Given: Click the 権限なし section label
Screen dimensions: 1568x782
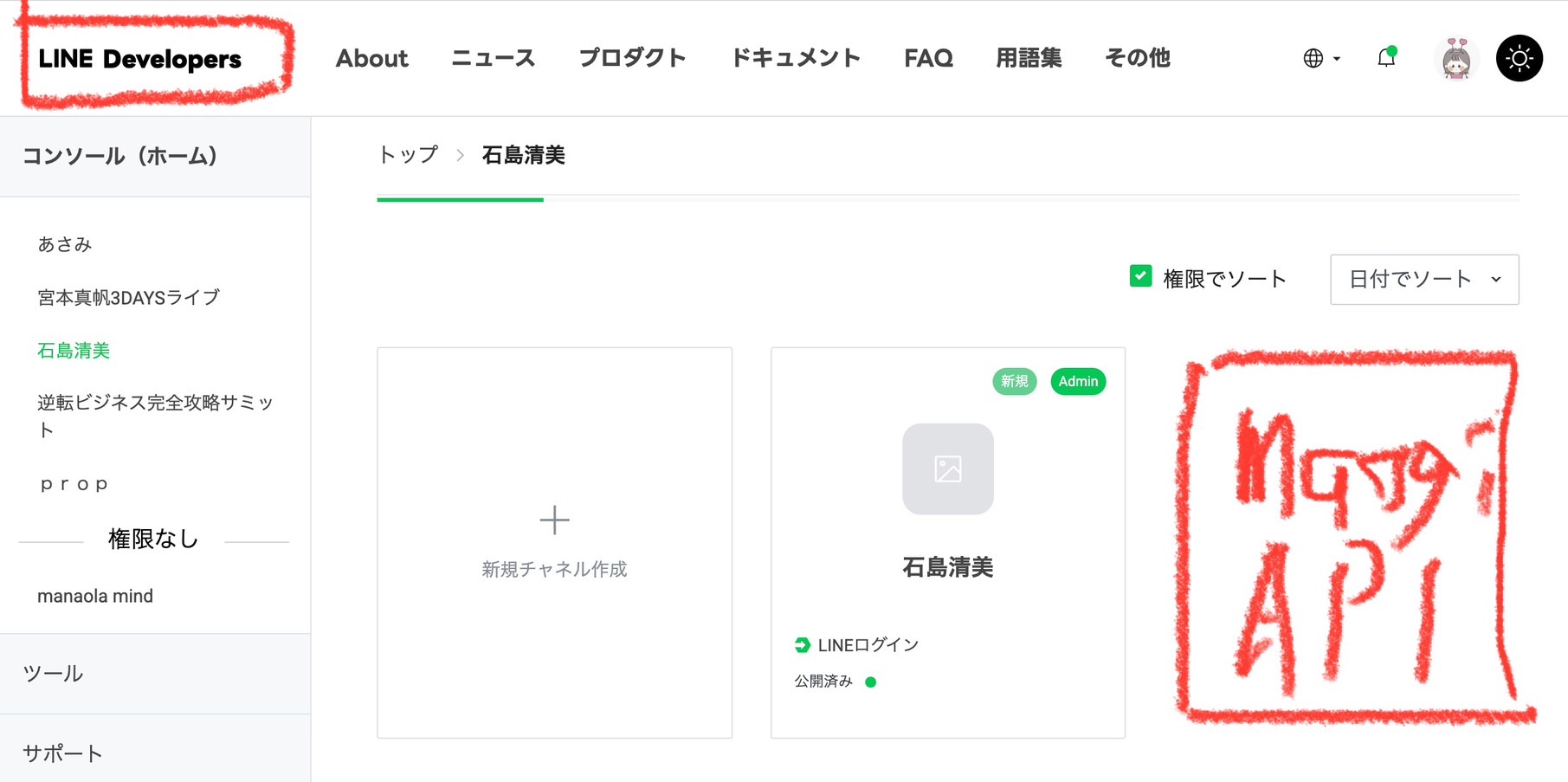Looking at the screenshot, I should pyautogui.click(x=153, y=540).
